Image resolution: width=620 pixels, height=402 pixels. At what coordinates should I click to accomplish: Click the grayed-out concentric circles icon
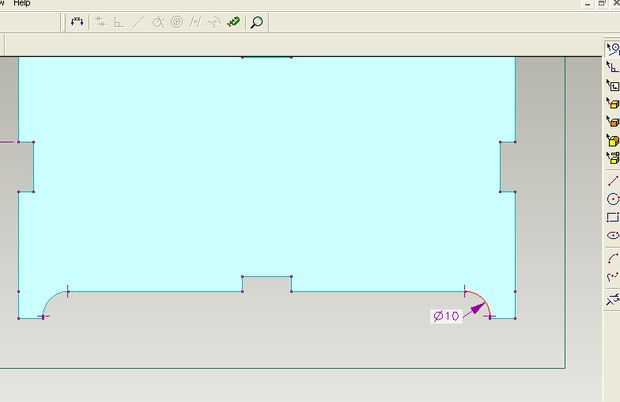coord(177,22)
